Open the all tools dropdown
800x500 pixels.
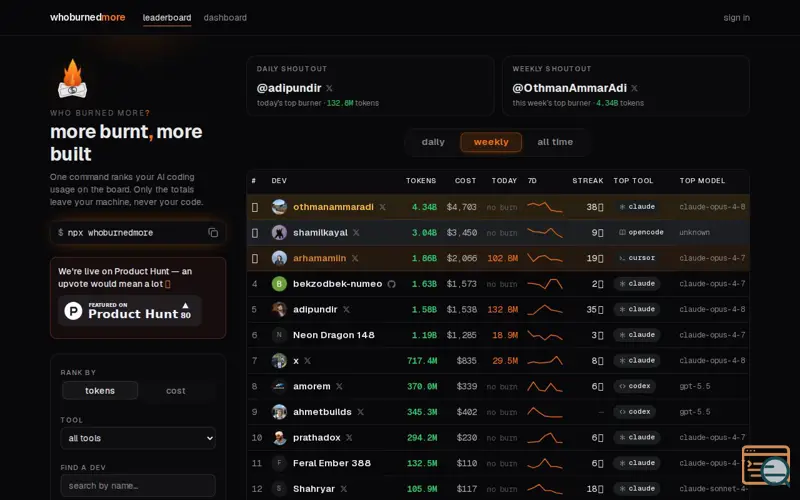(x=138, y=438)
